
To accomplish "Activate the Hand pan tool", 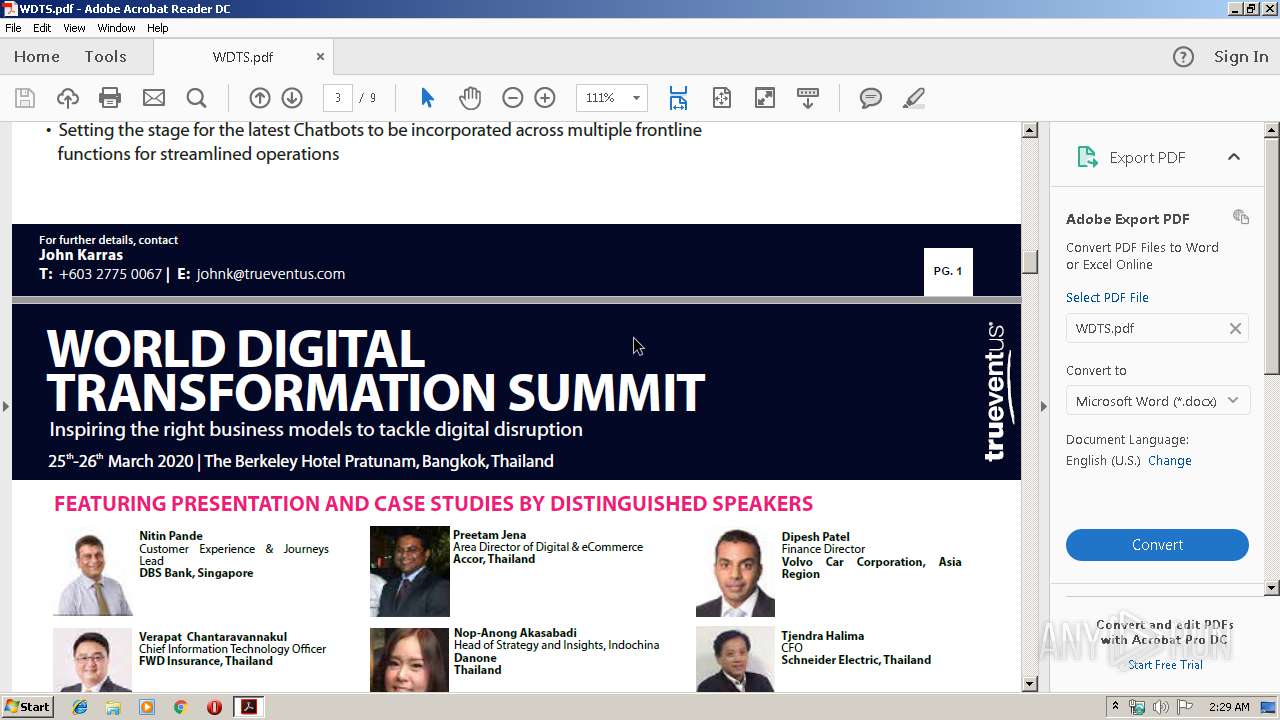I will coord(470,98).
